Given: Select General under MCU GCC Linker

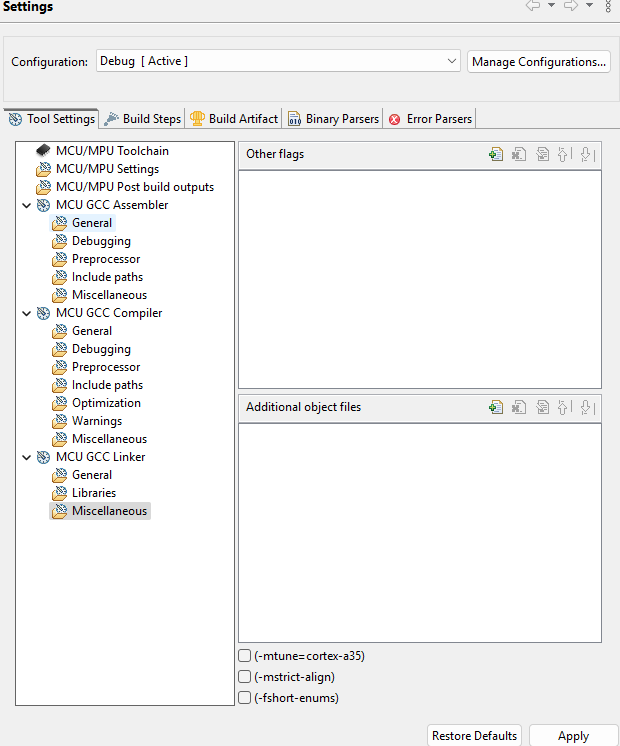Looking at the screenshot, I should point(92,475).
